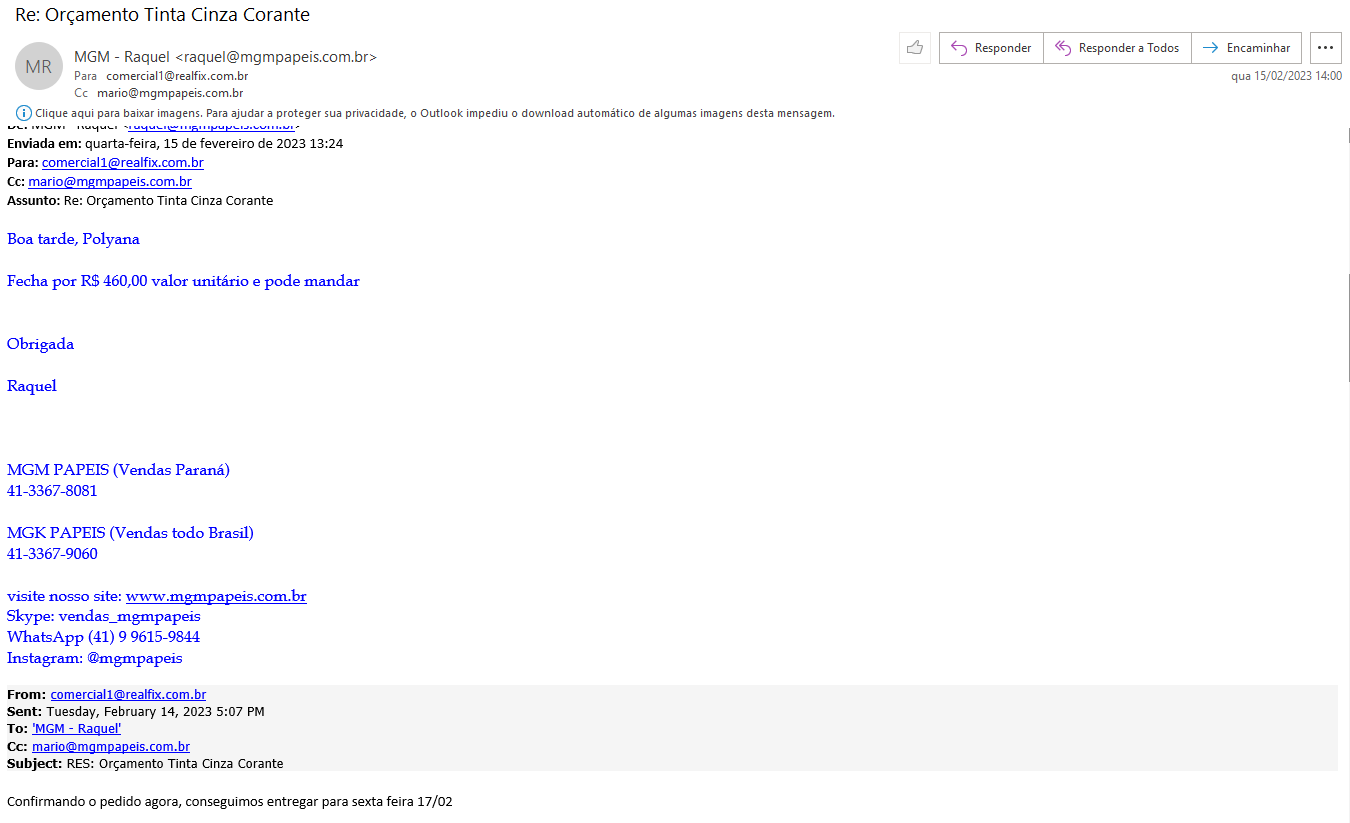Click Responder a Todos button
Screen dimensions: 1350x823
click(1117, 48)
